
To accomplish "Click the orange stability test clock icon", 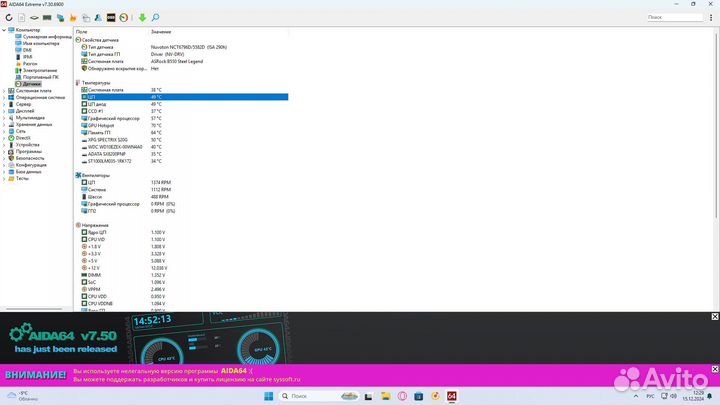I will (123, 18).
